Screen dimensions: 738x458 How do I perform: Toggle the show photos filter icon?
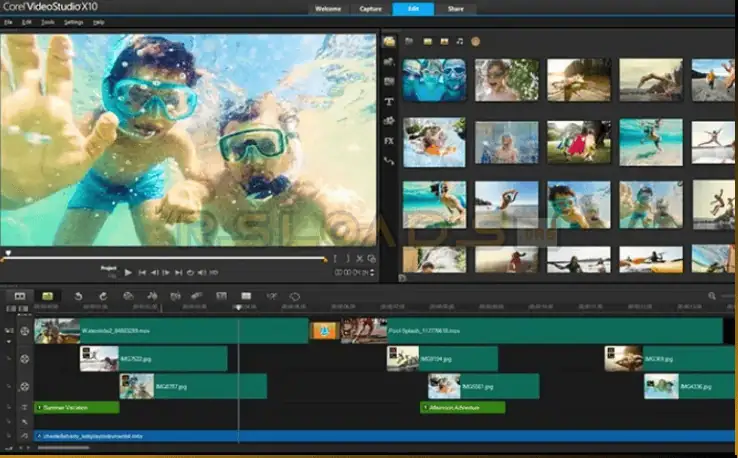444,41
